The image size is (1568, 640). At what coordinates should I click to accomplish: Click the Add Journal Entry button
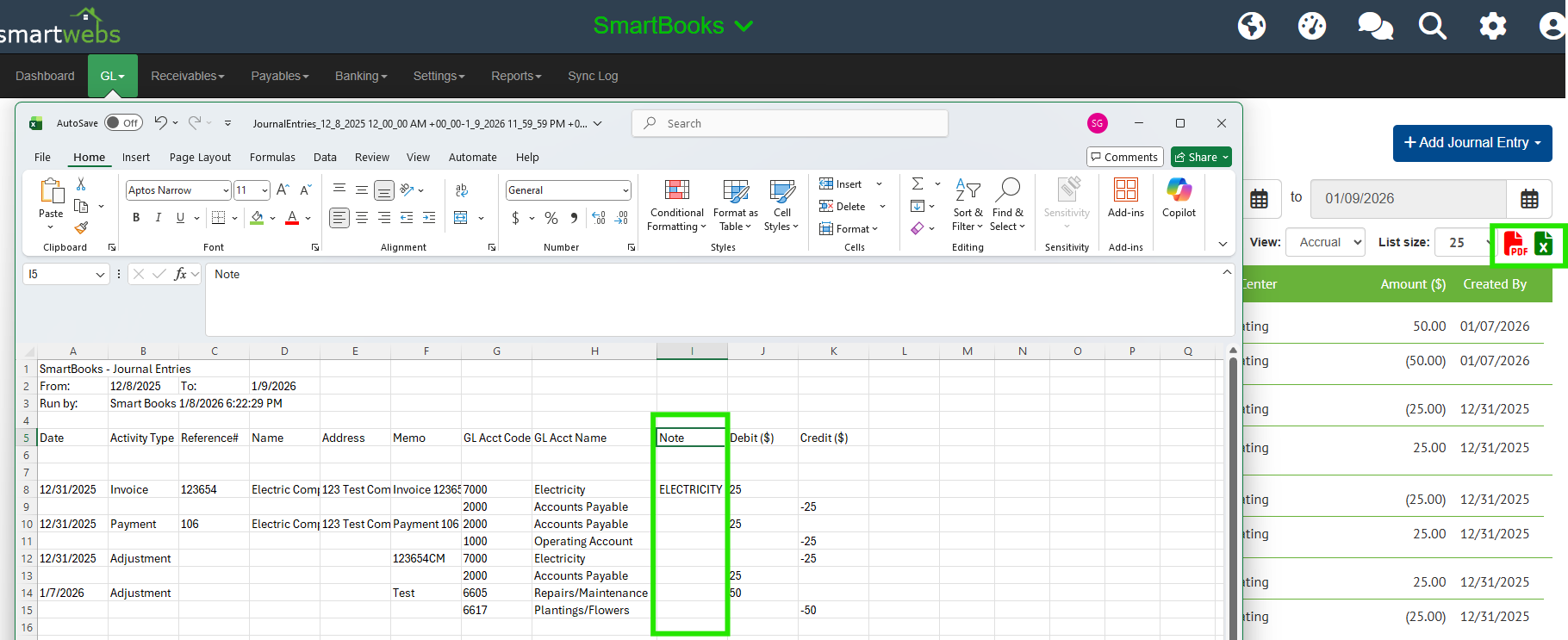1472,143
